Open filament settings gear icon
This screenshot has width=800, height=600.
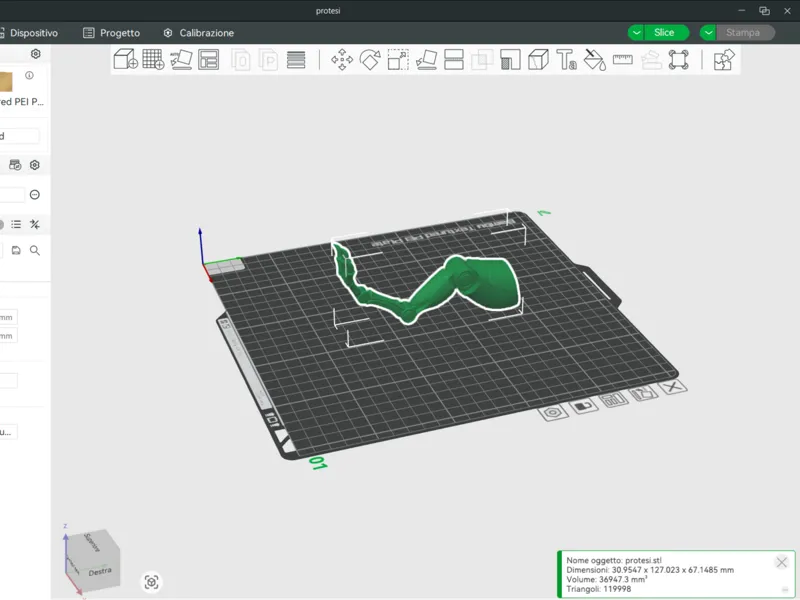(35, 165)
